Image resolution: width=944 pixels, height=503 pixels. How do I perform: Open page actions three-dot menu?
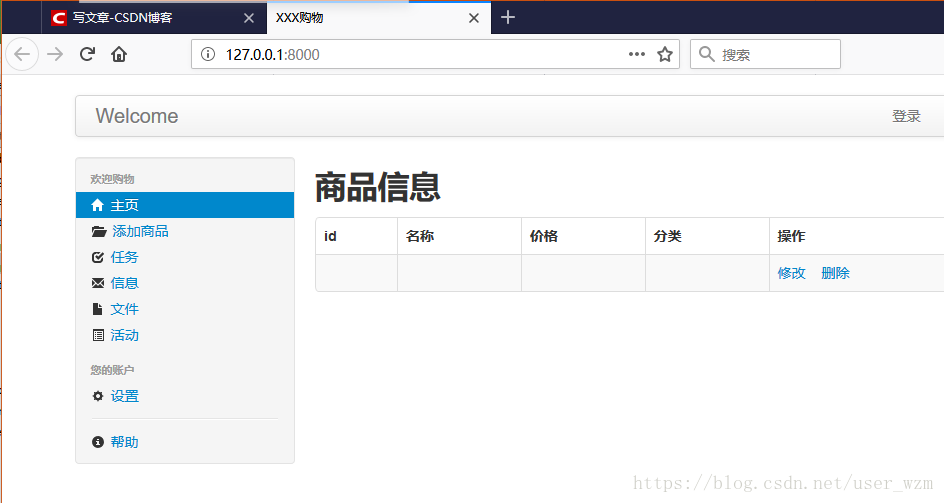tap(637, 54)
